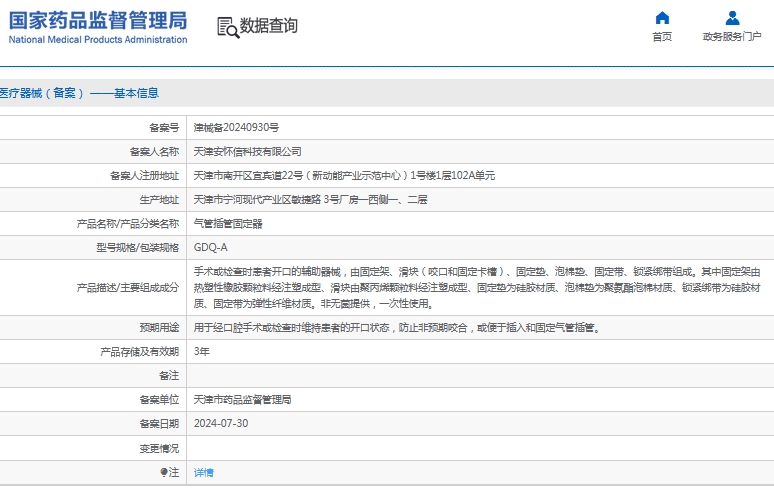This screenshot has height=493, width=774.
Task: Select the filing number 津械备20240930号
Action: point(236,128)
